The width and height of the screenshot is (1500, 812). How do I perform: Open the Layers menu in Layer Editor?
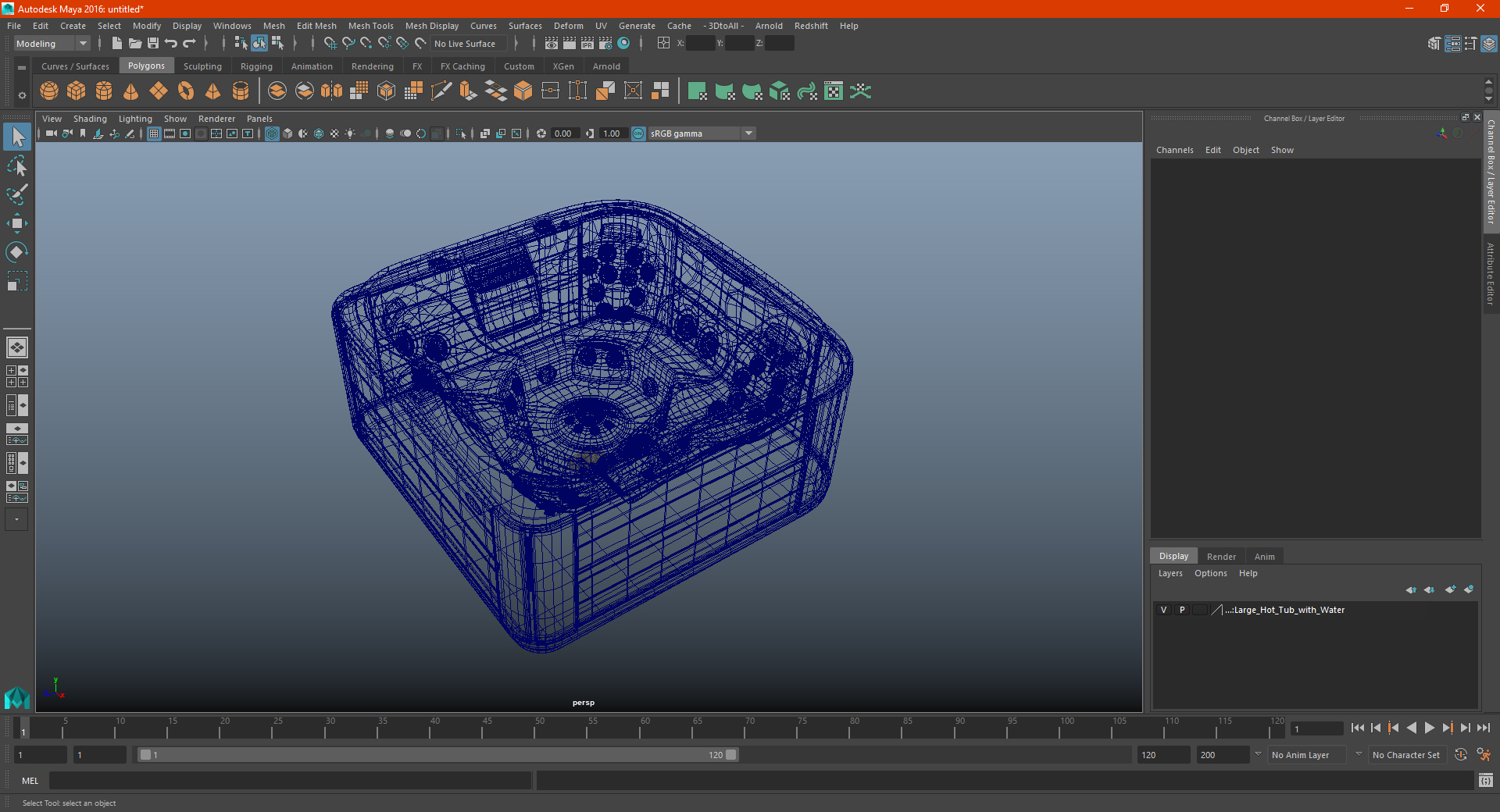(1170, 573)
